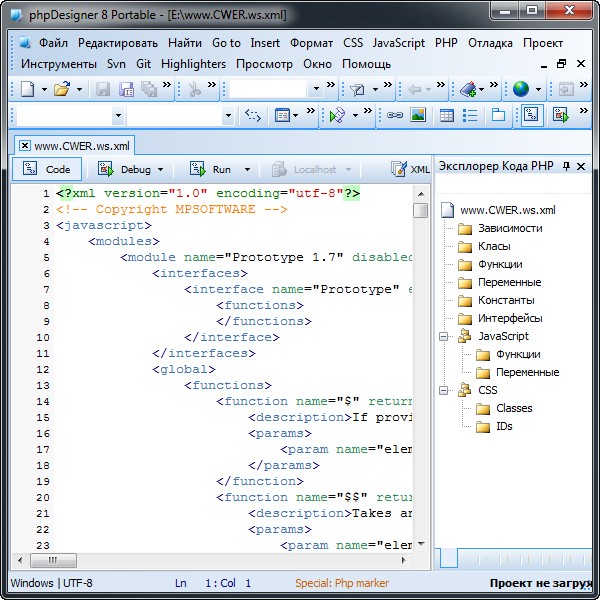The image size is (600, 600).
Task: Switch to XML view
Action: click(x=411, y=170)
